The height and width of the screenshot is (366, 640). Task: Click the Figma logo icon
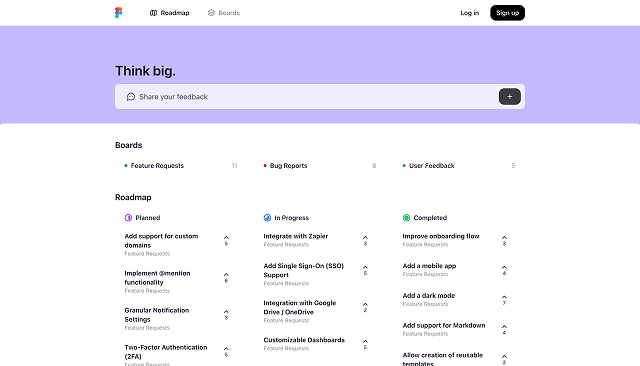click(x=118, y=13)
